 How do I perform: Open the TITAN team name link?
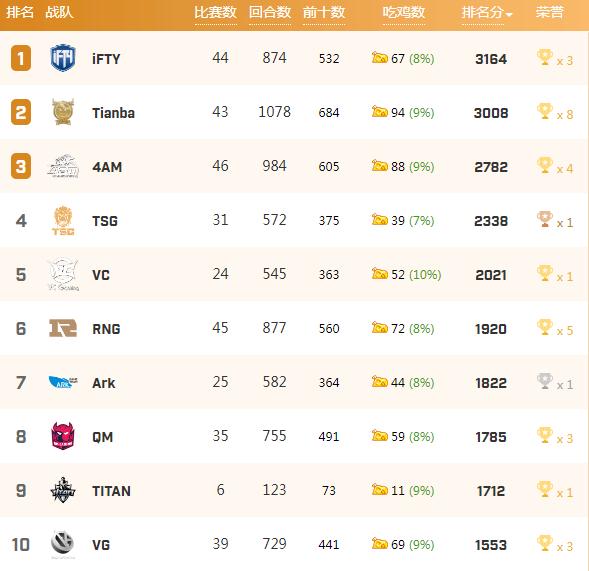(x=112, y=491)
